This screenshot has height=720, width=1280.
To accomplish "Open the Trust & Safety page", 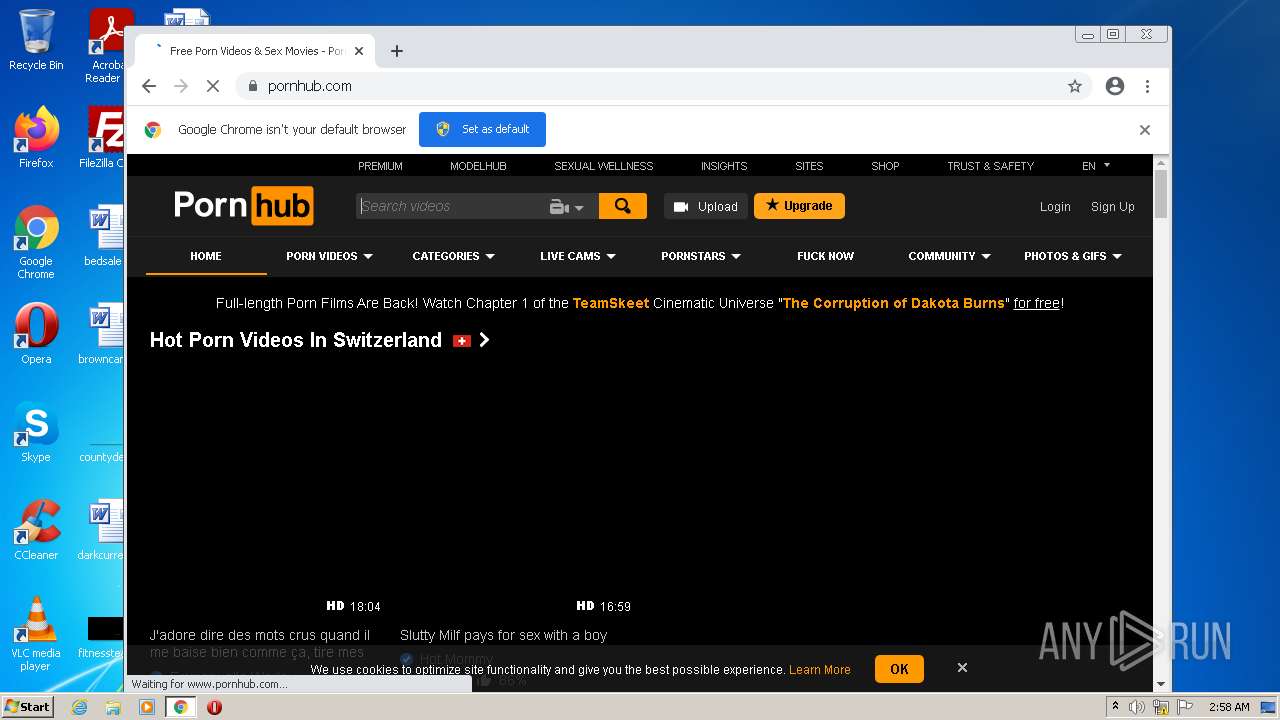I will (990, 166).
